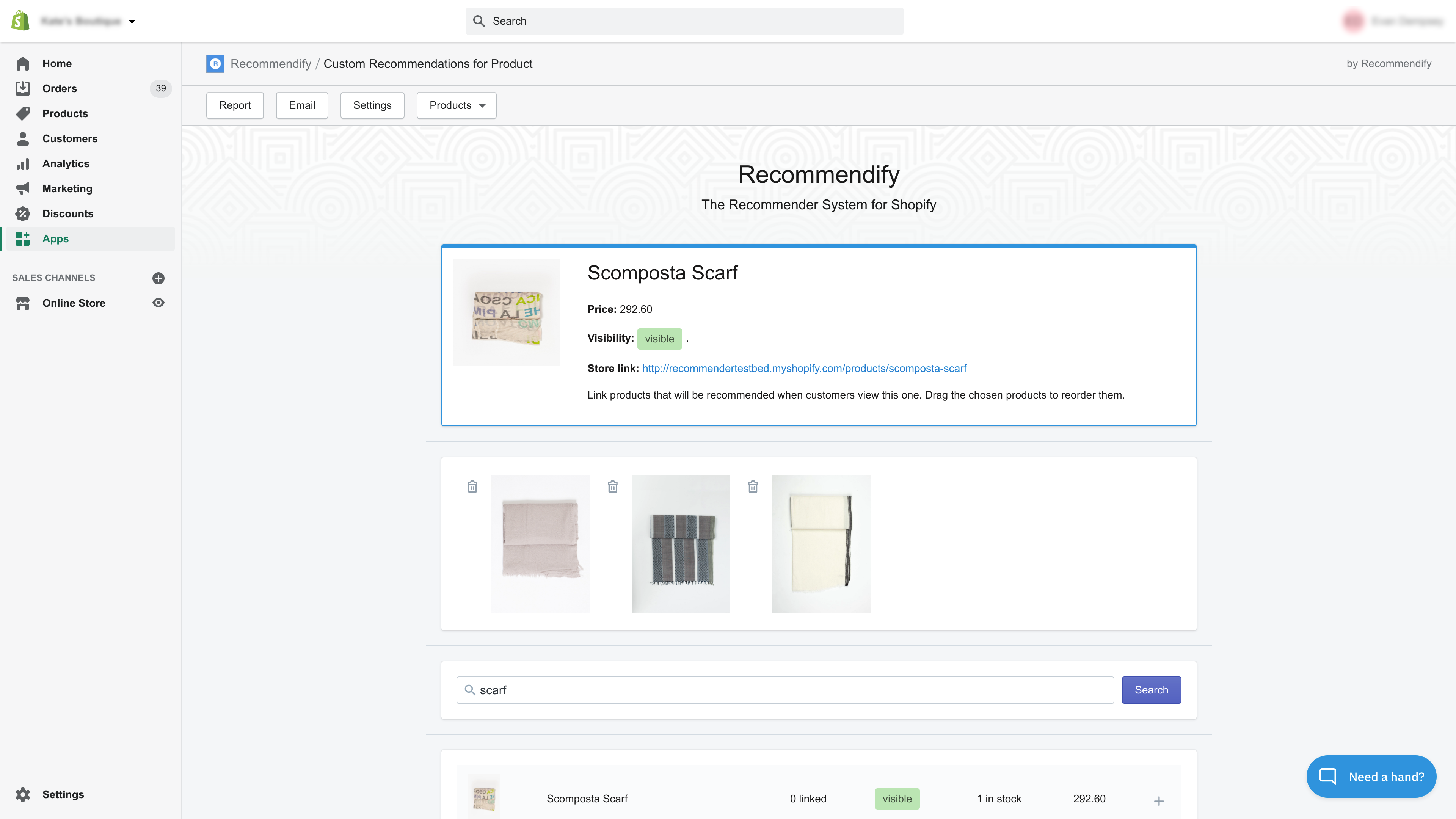This screenshot has height=819, width=1456.
Task: Add a sales channel with plus icon
Action: click(x=158, y=278)
